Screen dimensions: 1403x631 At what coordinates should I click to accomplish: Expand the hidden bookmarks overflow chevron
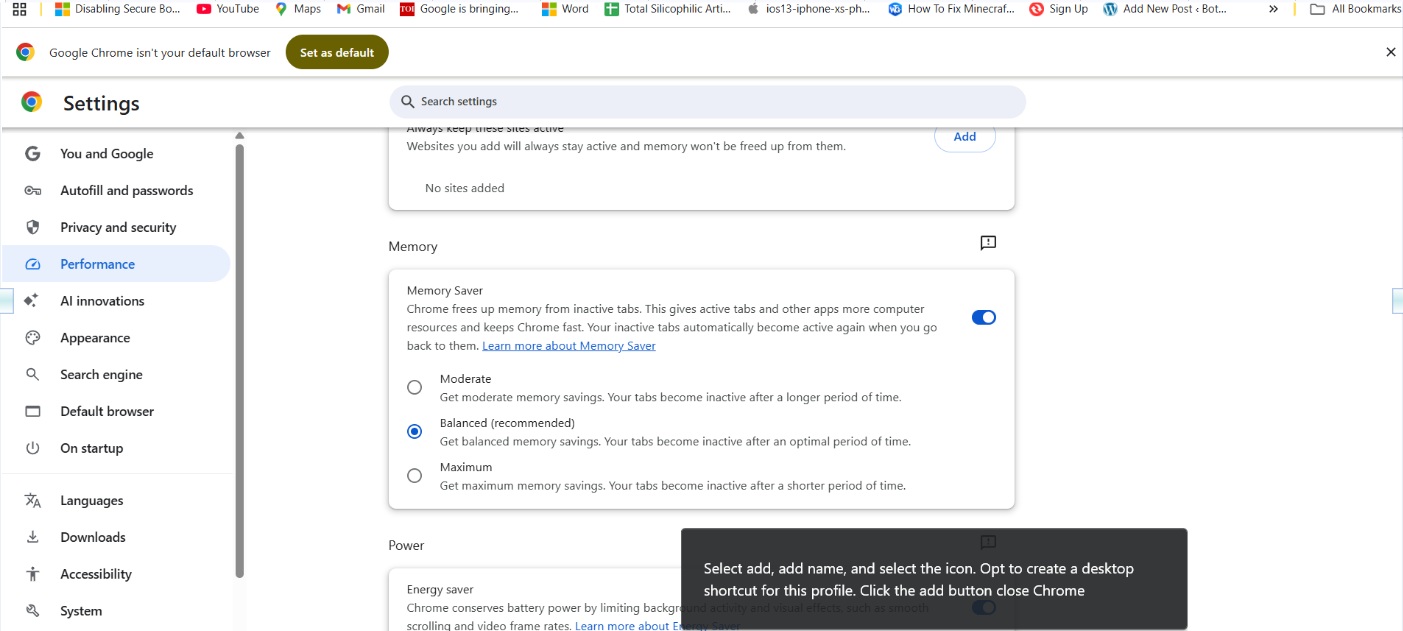[x=1273, y=9]
